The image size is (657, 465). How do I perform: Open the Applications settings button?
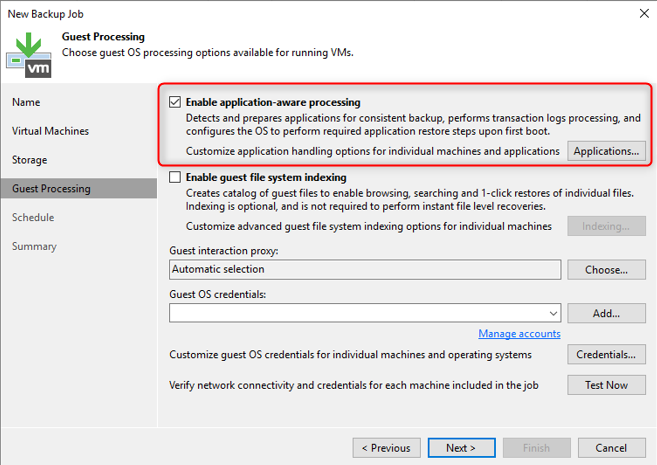click(606, 151)
